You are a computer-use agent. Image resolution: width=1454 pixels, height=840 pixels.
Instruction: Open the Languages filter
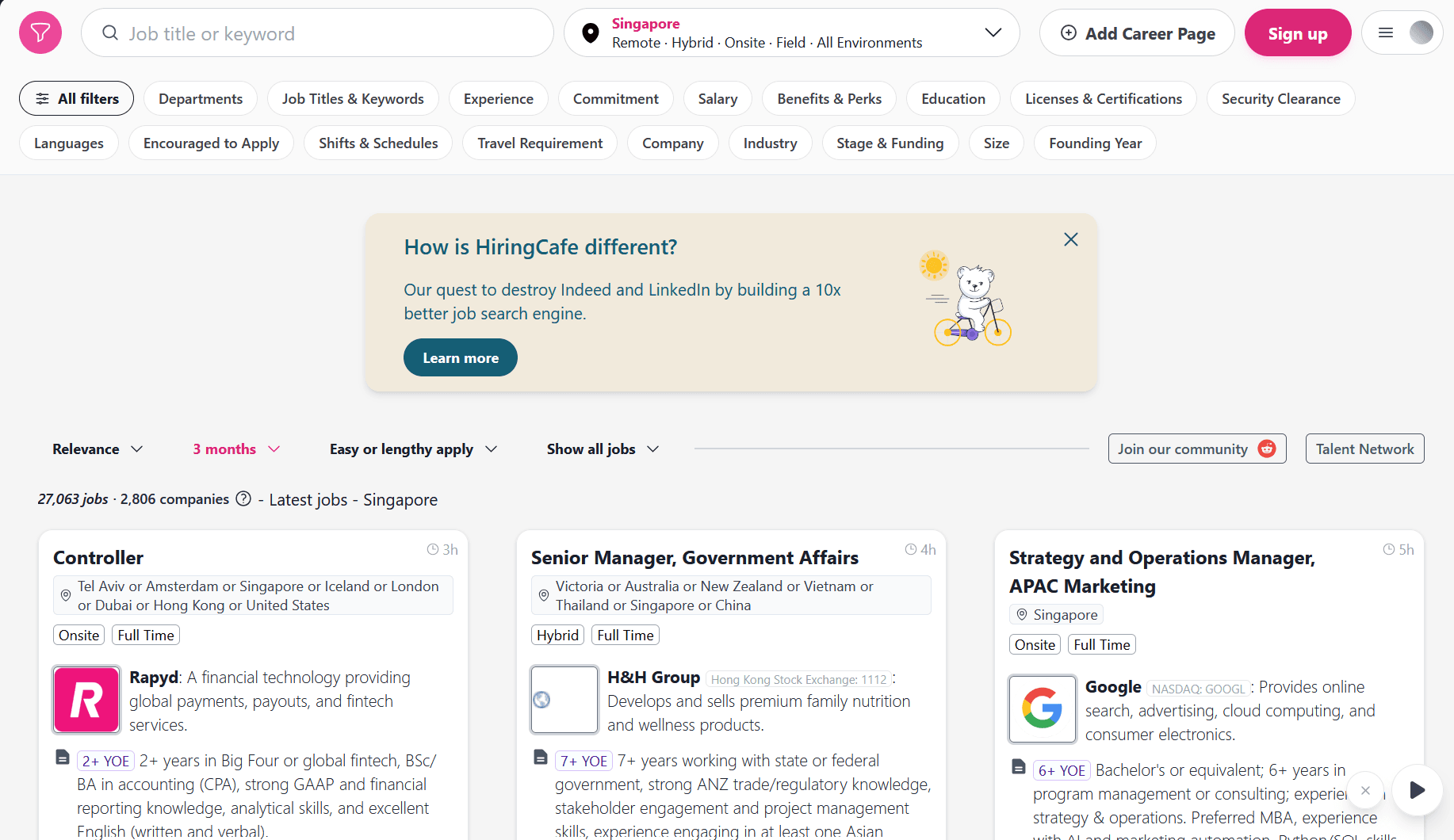(69, 143)
